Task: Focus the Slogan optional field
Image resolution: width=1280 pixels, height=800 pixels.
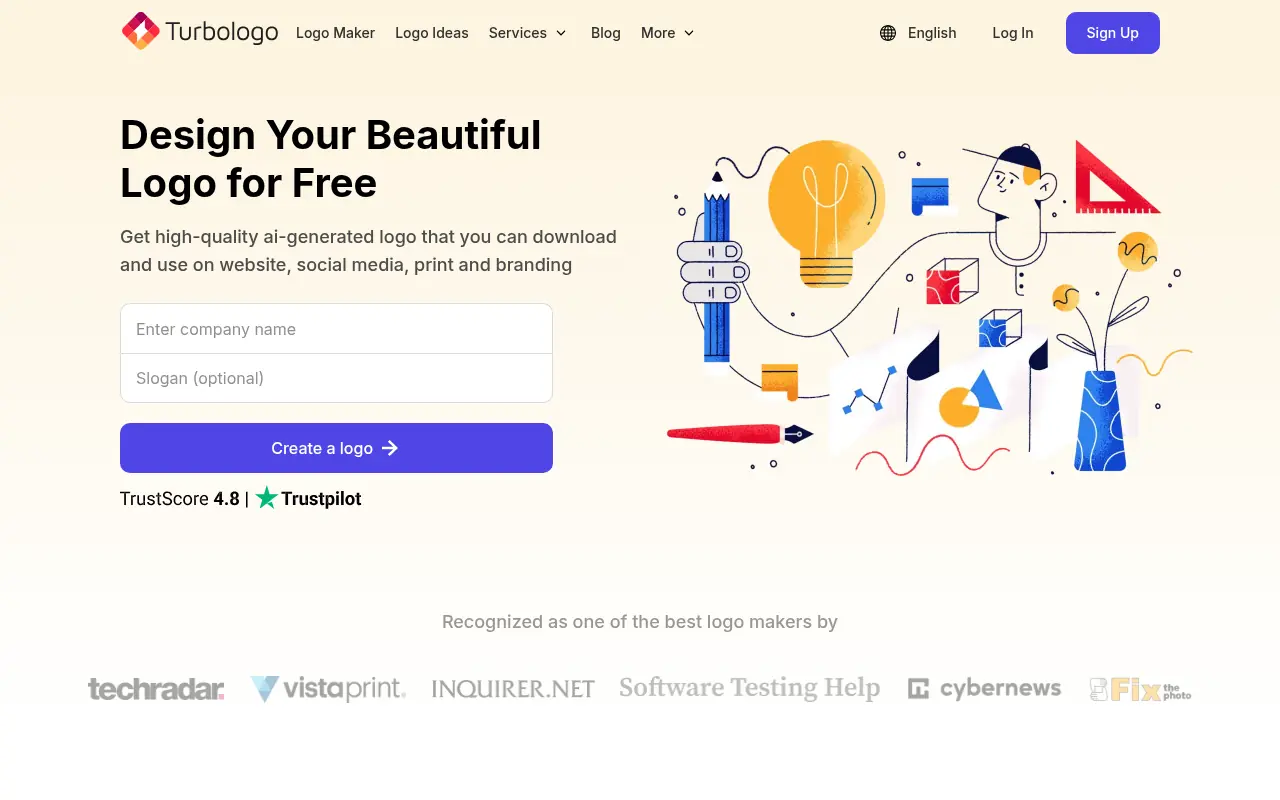Action: tap(336, 378)
